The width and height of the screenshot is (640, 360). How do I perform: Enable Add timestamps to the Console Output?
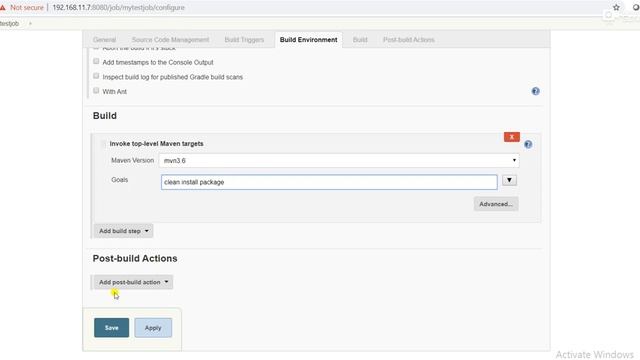96,61
